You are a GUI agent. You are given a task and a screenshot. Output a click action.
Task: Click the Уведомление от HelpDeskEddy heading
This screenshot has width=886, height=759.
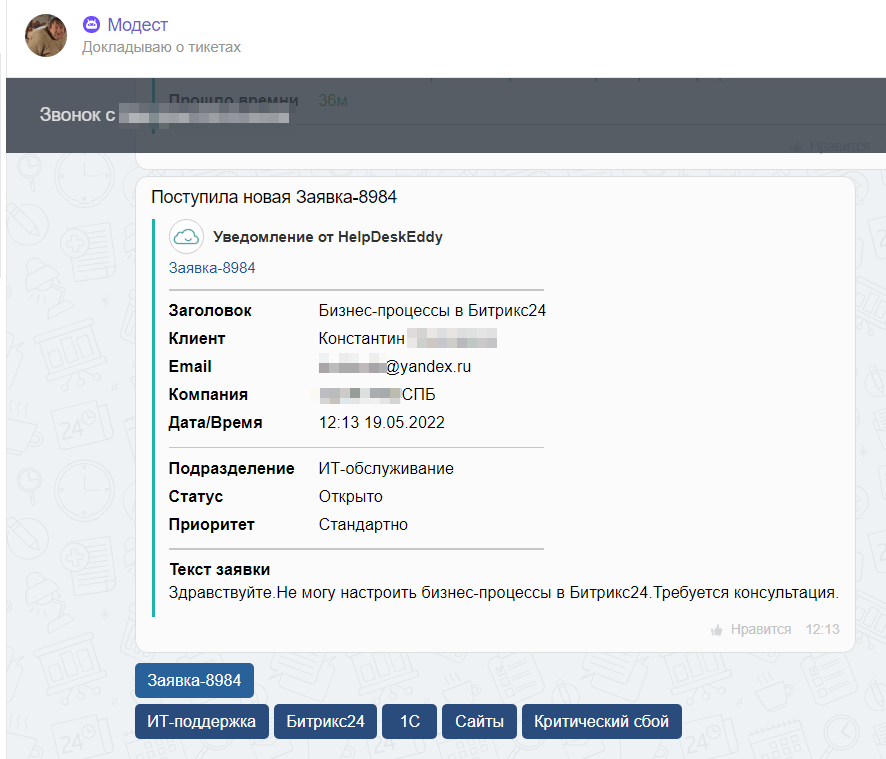(x=328, y=237)
